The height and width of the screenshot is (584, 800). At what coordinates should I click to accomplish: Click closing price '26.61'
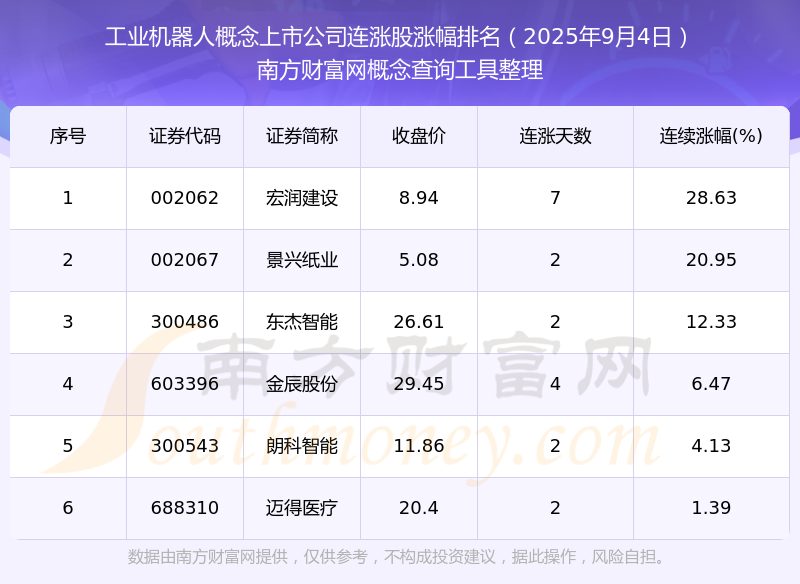[418, 322]
